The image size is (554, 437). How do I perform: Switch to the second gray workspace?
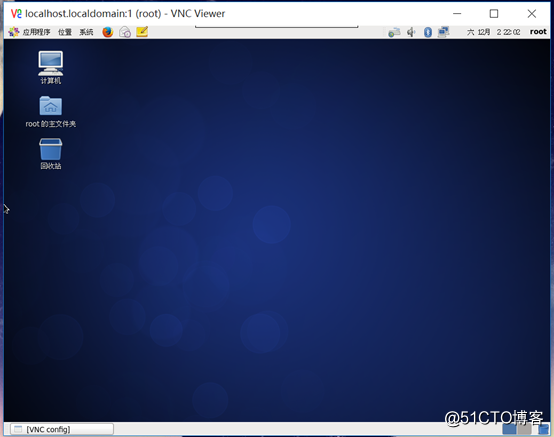click(x=524, y=429)
